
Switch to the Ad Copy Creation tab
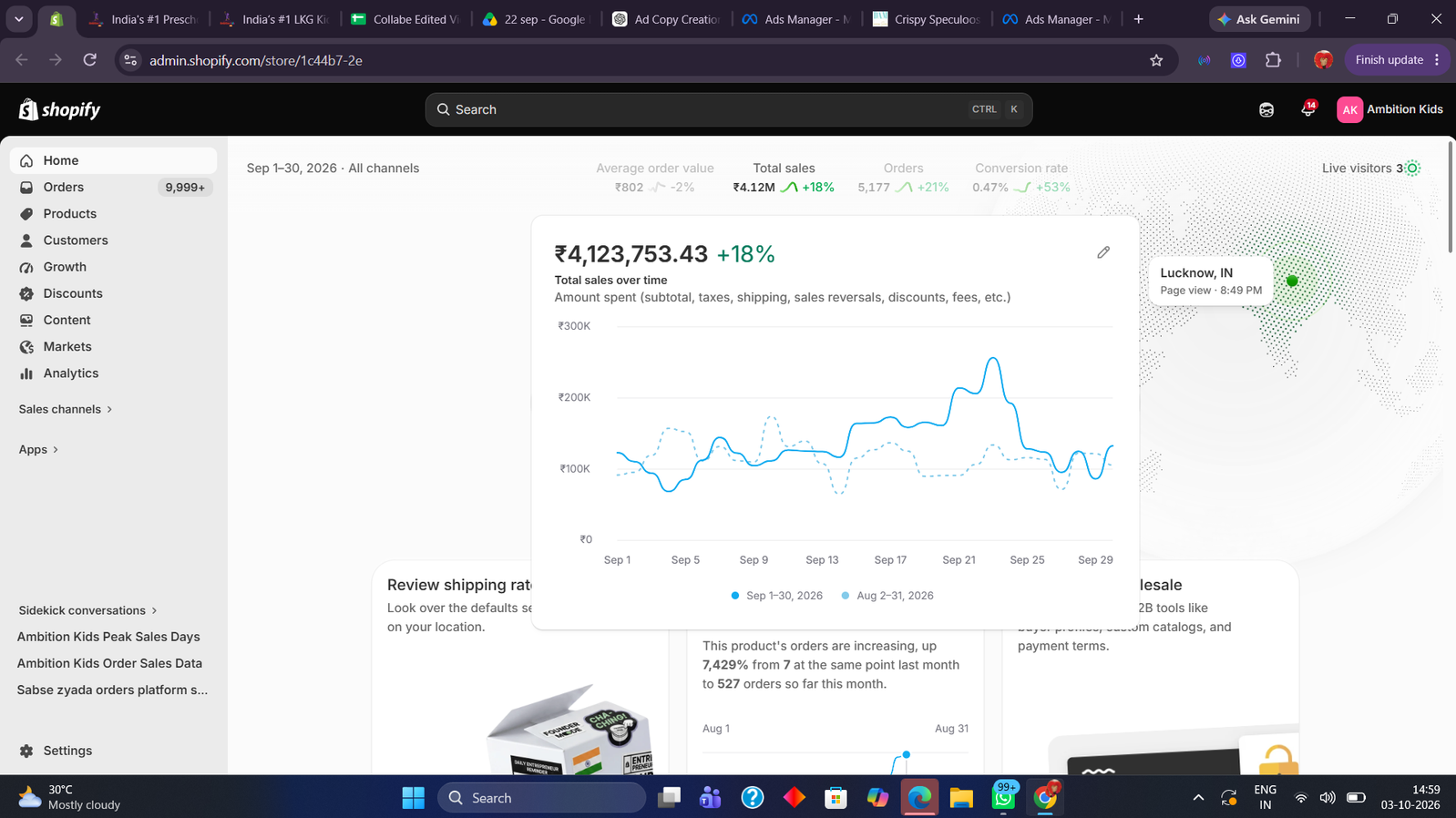[667, 19]
